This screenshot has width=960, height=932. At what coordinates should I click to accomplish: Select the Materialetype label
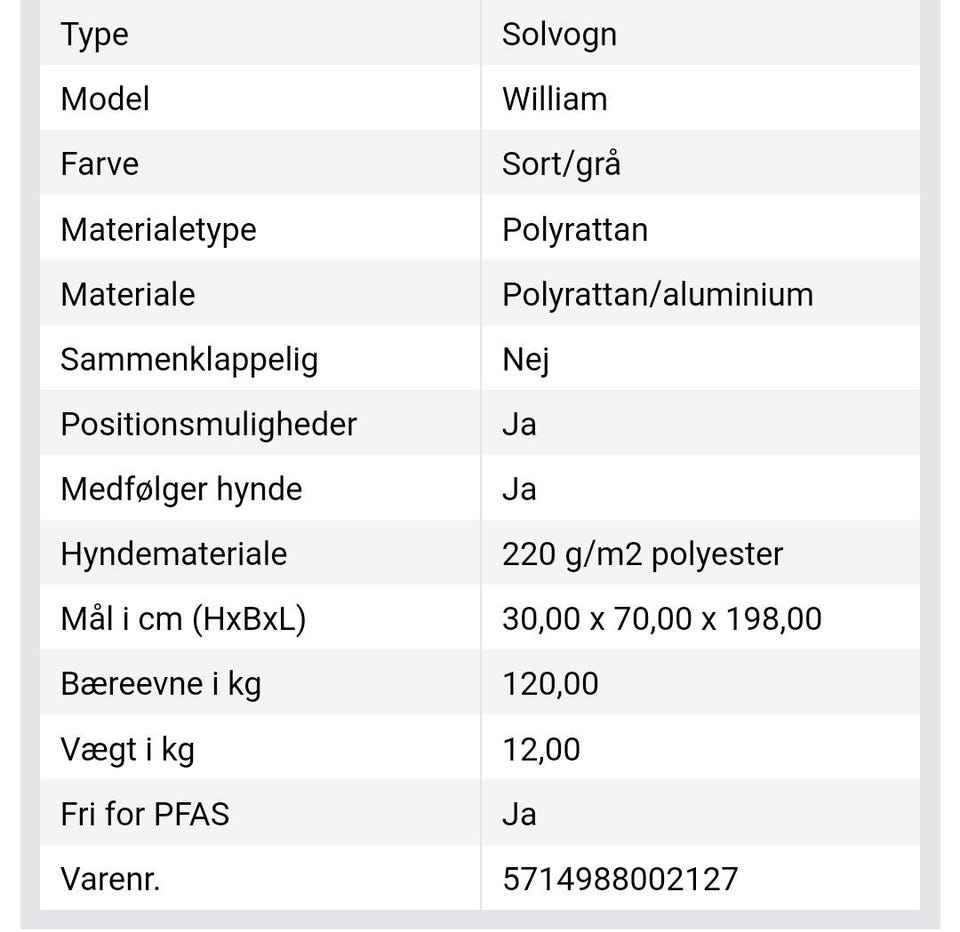[x=158, y=229]
